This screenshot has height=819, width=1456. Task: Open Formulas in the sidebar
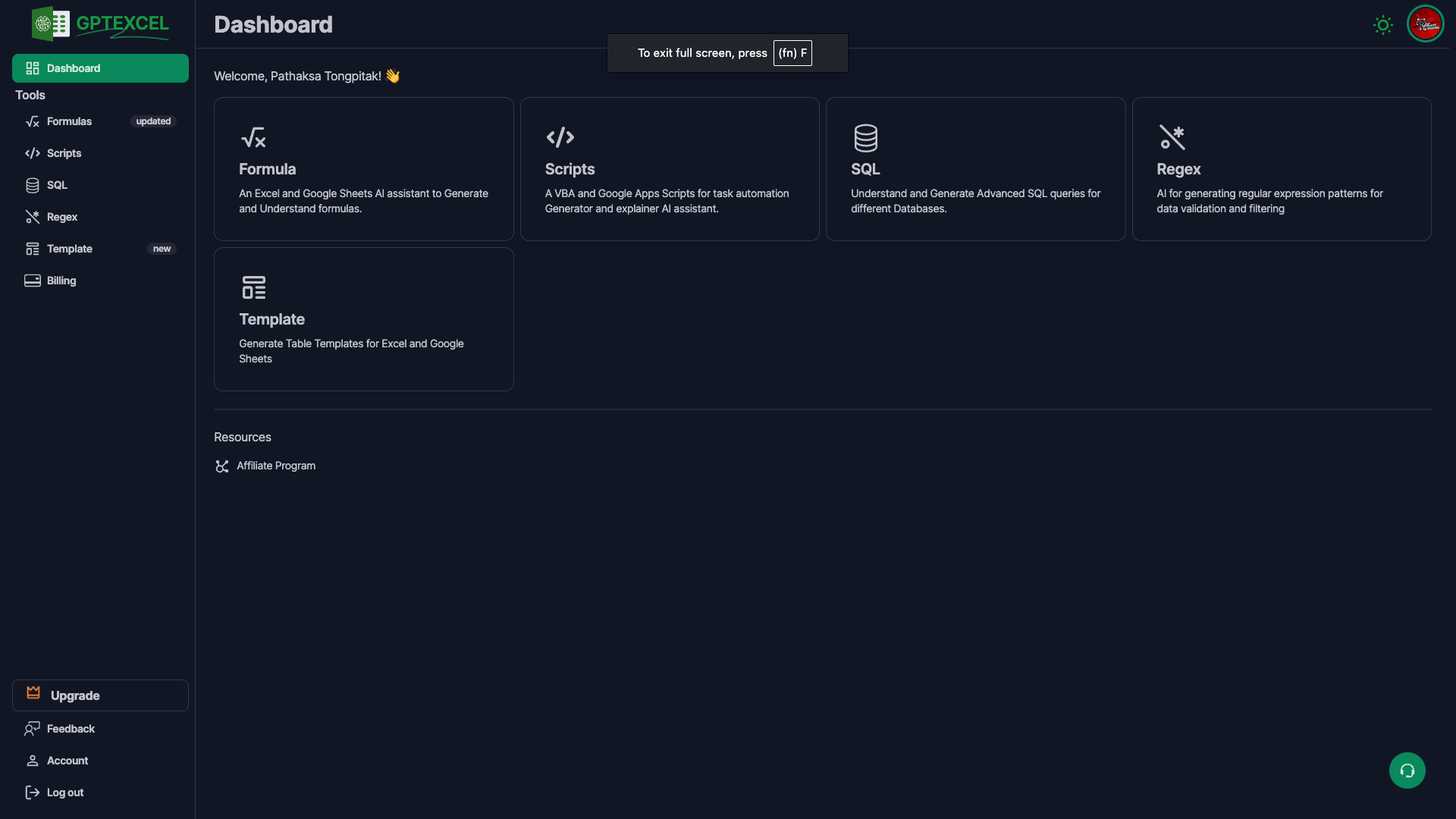[69, 121]
